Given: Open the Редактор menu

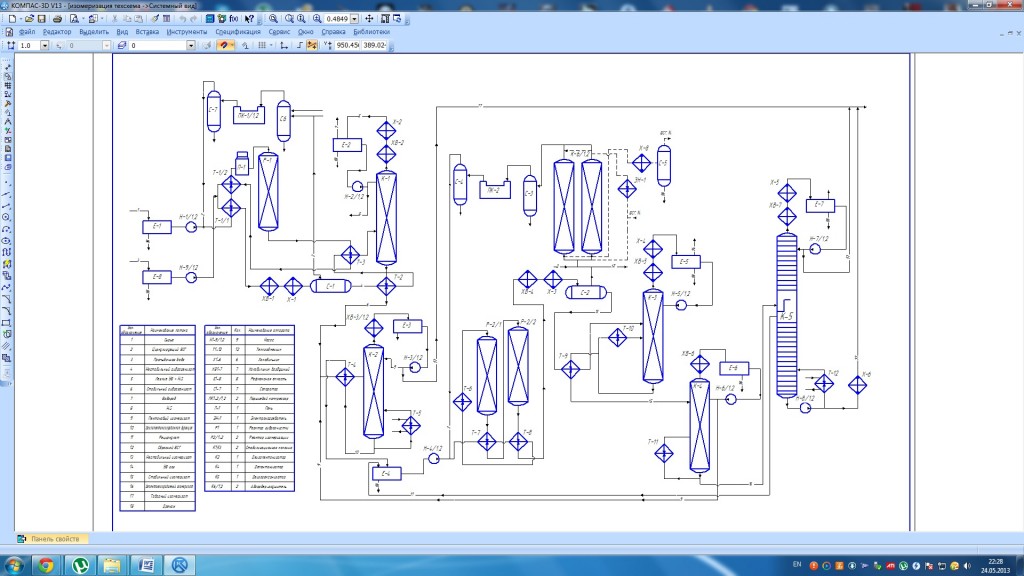Looking at the screenshot, I should click(57, 31).
